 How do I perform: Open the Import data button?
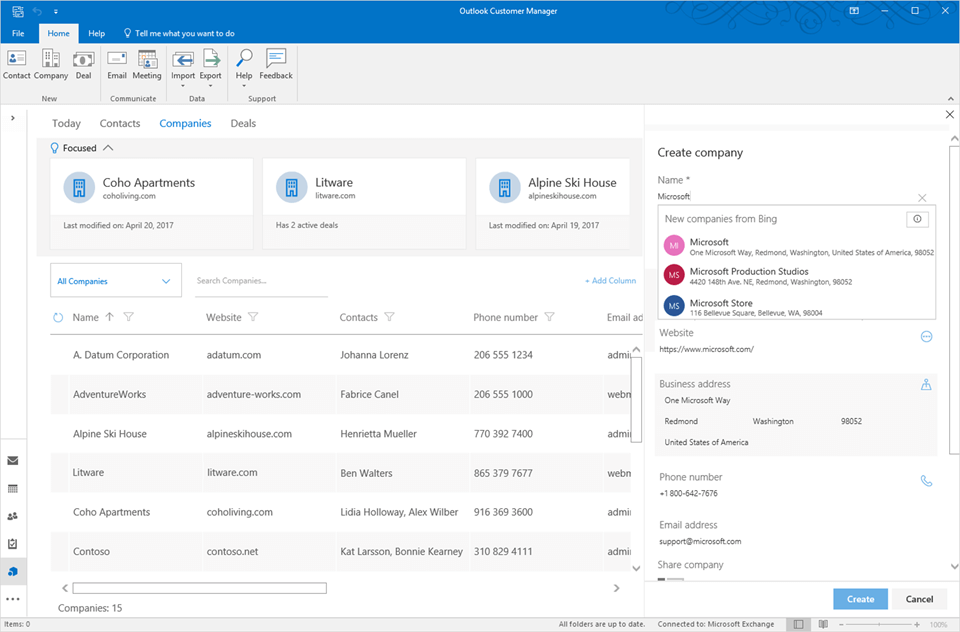click(x=182, y=67)
